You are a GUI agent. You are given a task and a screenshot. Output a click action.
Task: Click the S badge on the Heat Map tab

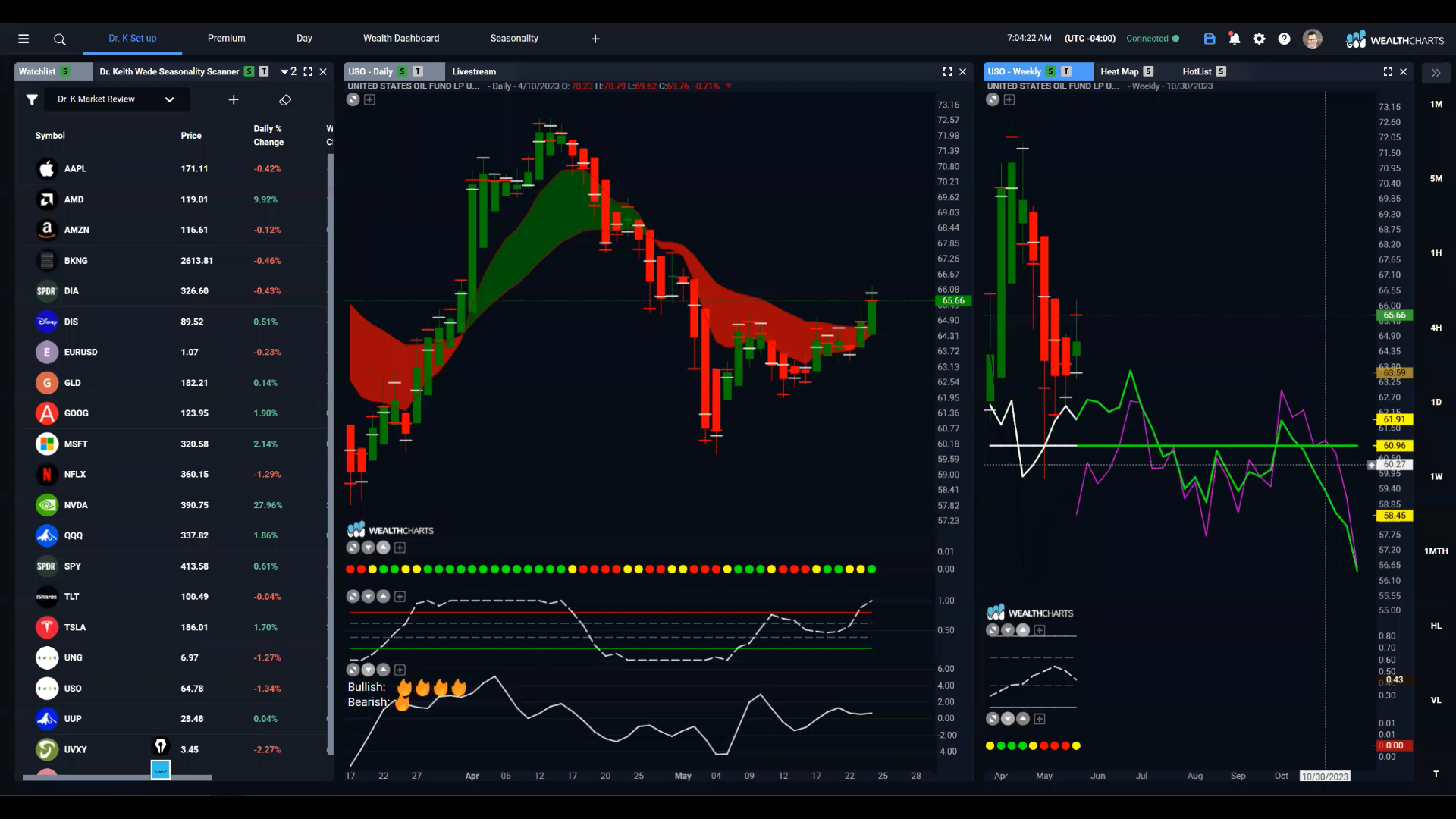pyautogui.click(x=1148, y=71)
